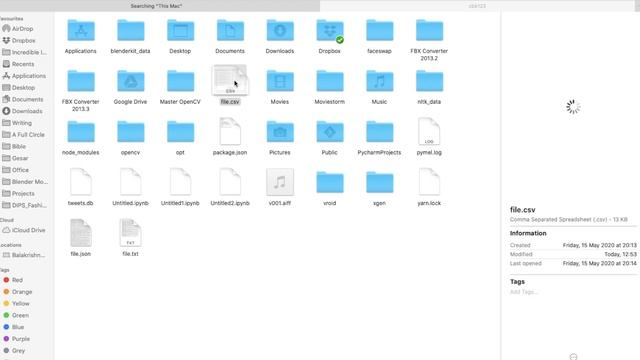Open Gesar folder in the sidebar
640x360 pixels.
(x=16, y=158)
